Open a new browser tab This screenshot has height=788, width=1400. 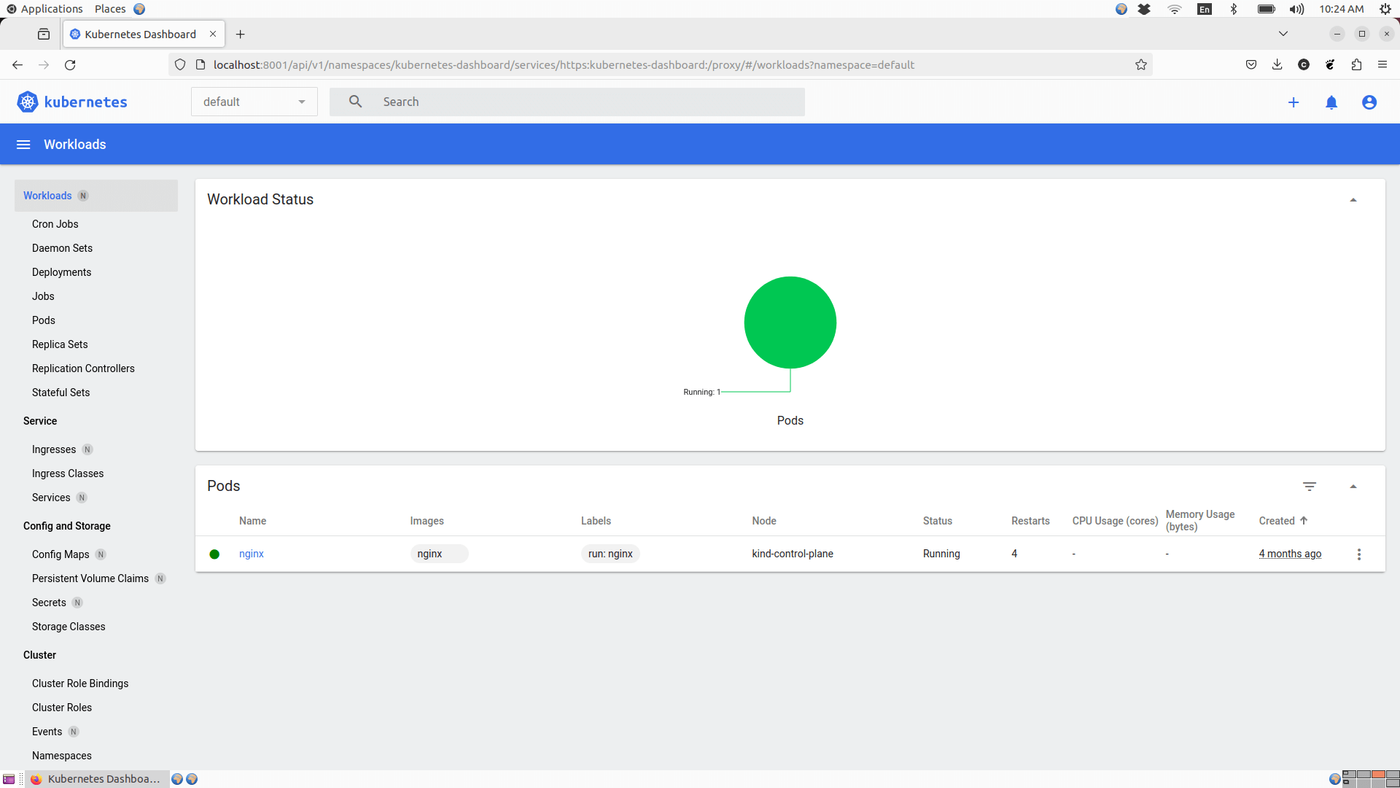(240, 34)
